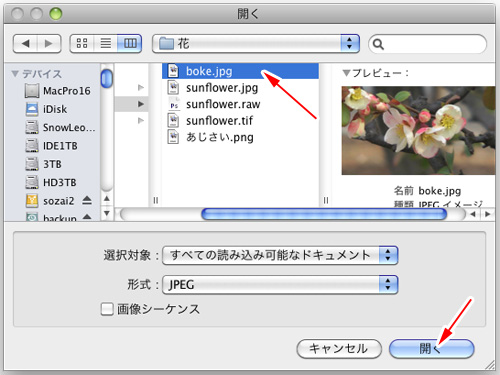Screen dimensions: 500x375
Task: Click the キャンセル button
Action: (339, 349)
